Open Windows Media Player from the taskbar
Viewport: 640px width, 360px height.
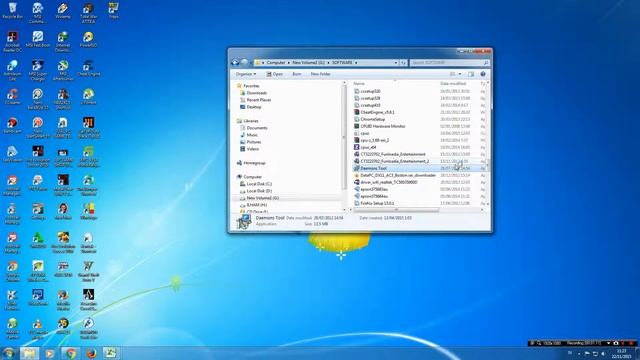tap(50, 353)
